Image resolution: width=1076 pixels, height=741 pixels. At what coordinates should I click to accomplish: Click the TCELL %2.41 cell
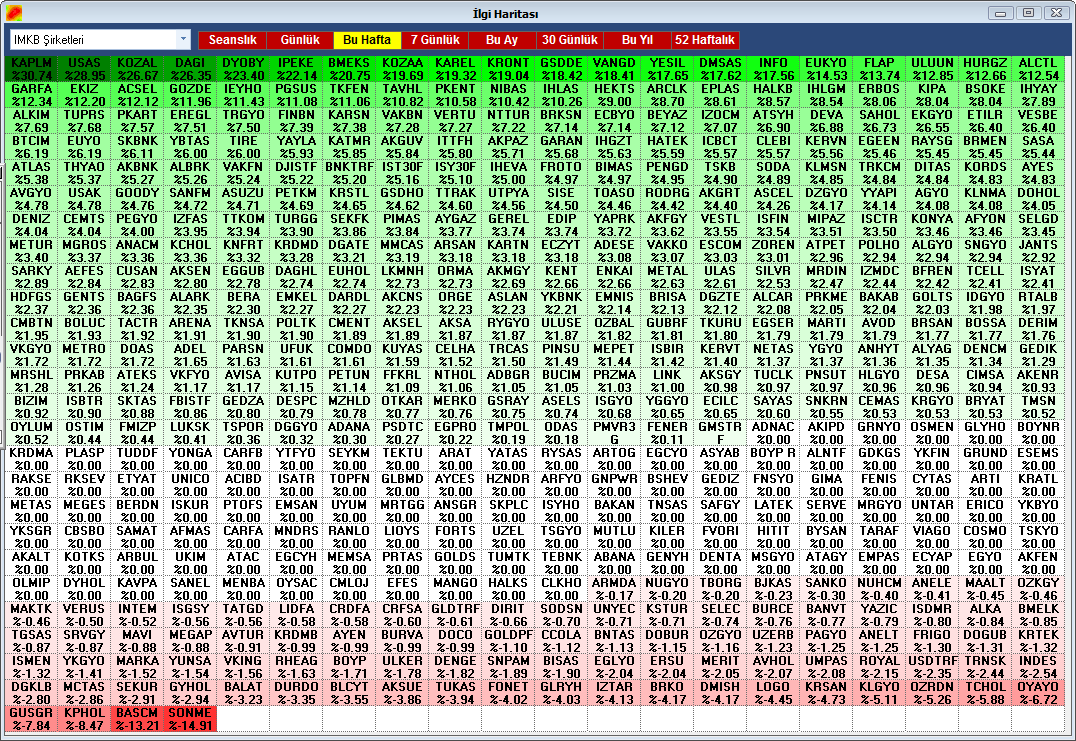pos(985,277)
